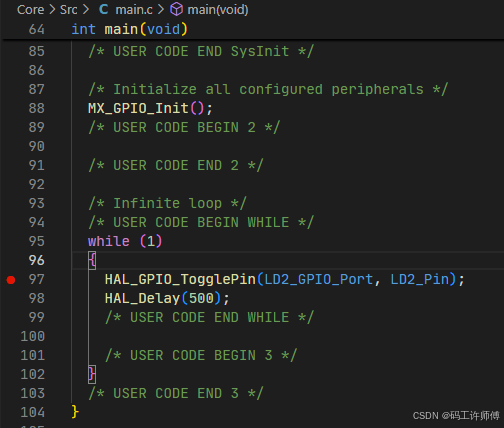
Task: Click the HAL_GPIO_TogglePin function name
Action: 180,279
